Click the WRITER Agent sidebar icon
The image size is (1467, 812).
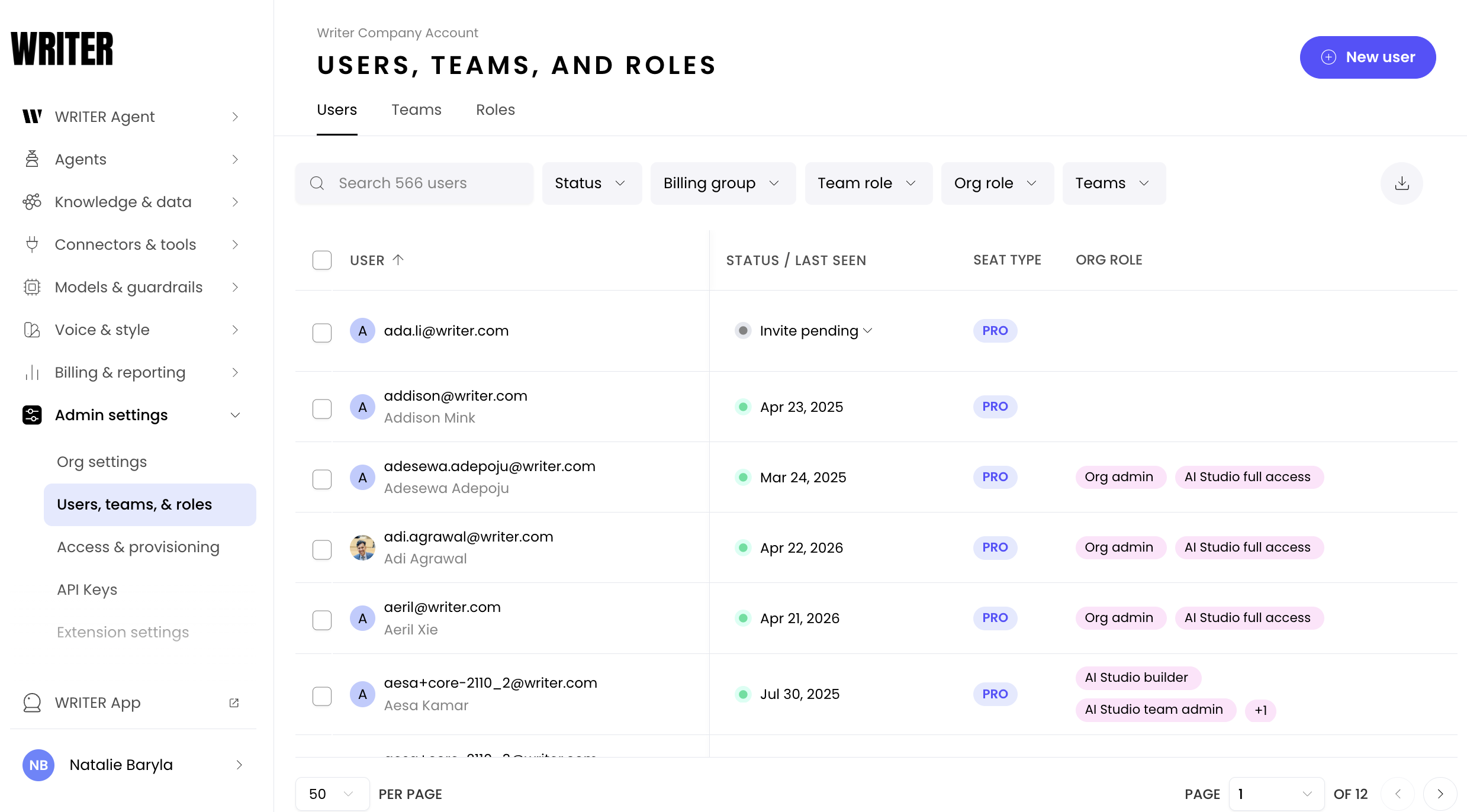click(32, 117)
